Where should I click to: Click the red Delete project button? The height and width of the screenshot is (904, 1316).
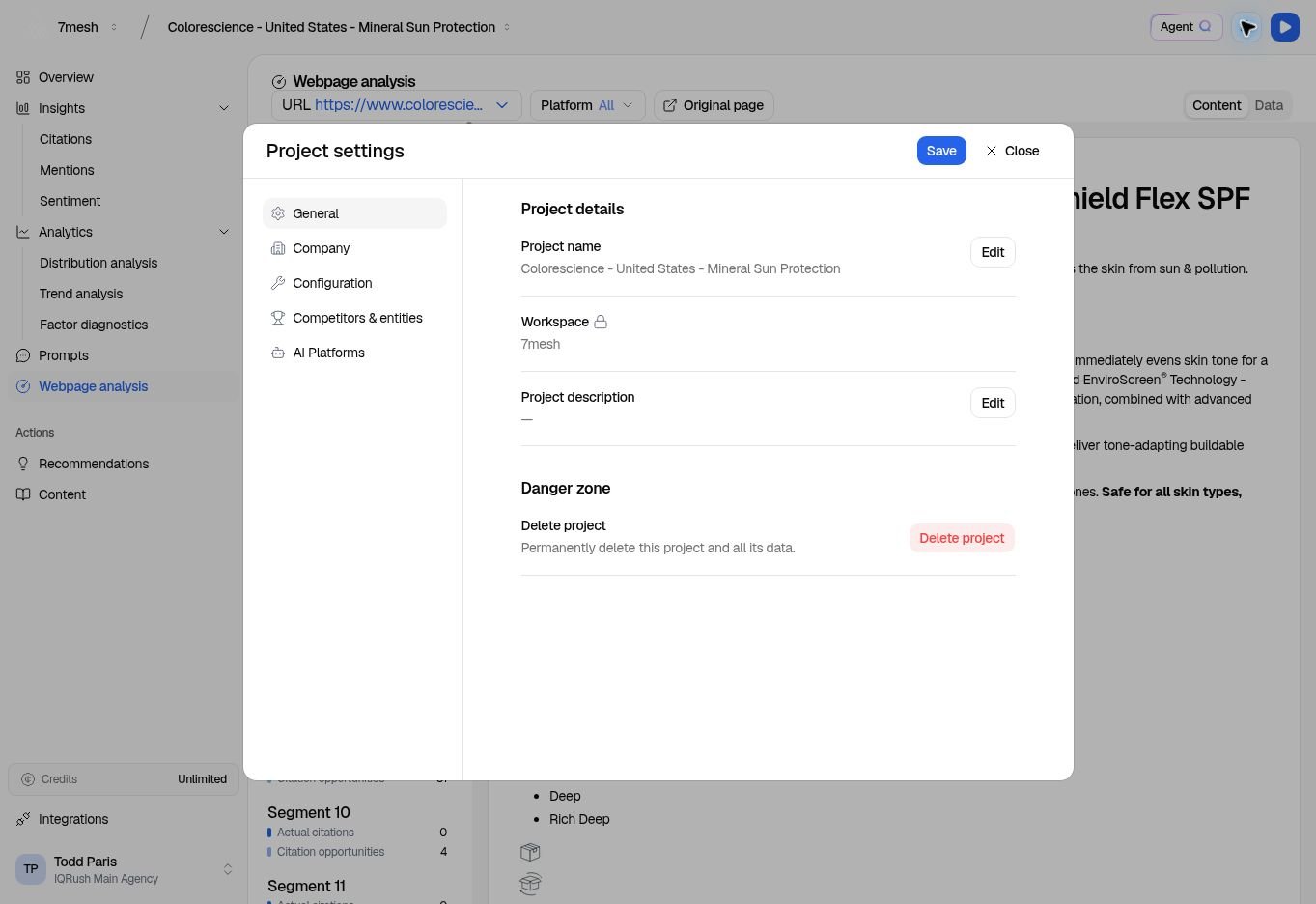coord(962,538)
